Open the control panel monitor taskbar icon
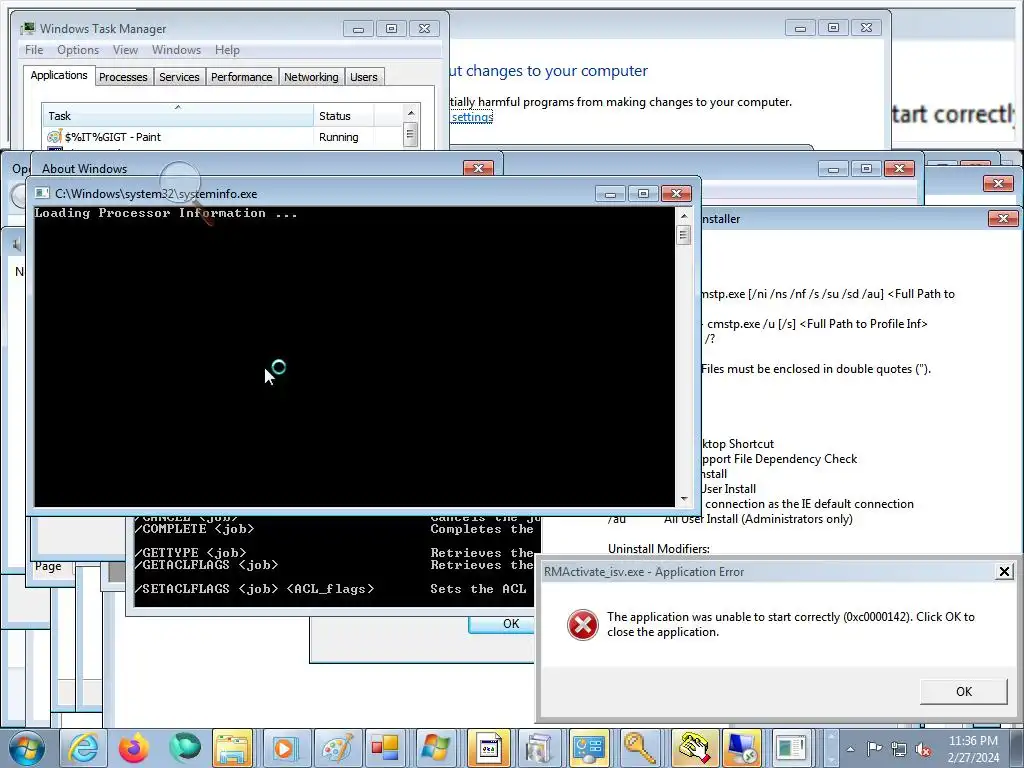Viewport: 1024px width, 768px height. coord(589,748)
